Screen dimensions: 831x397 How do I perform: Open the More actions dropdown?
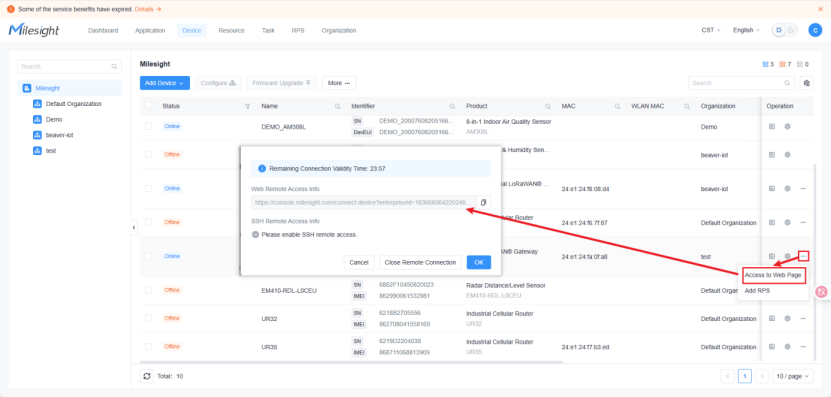pos(339,83)
